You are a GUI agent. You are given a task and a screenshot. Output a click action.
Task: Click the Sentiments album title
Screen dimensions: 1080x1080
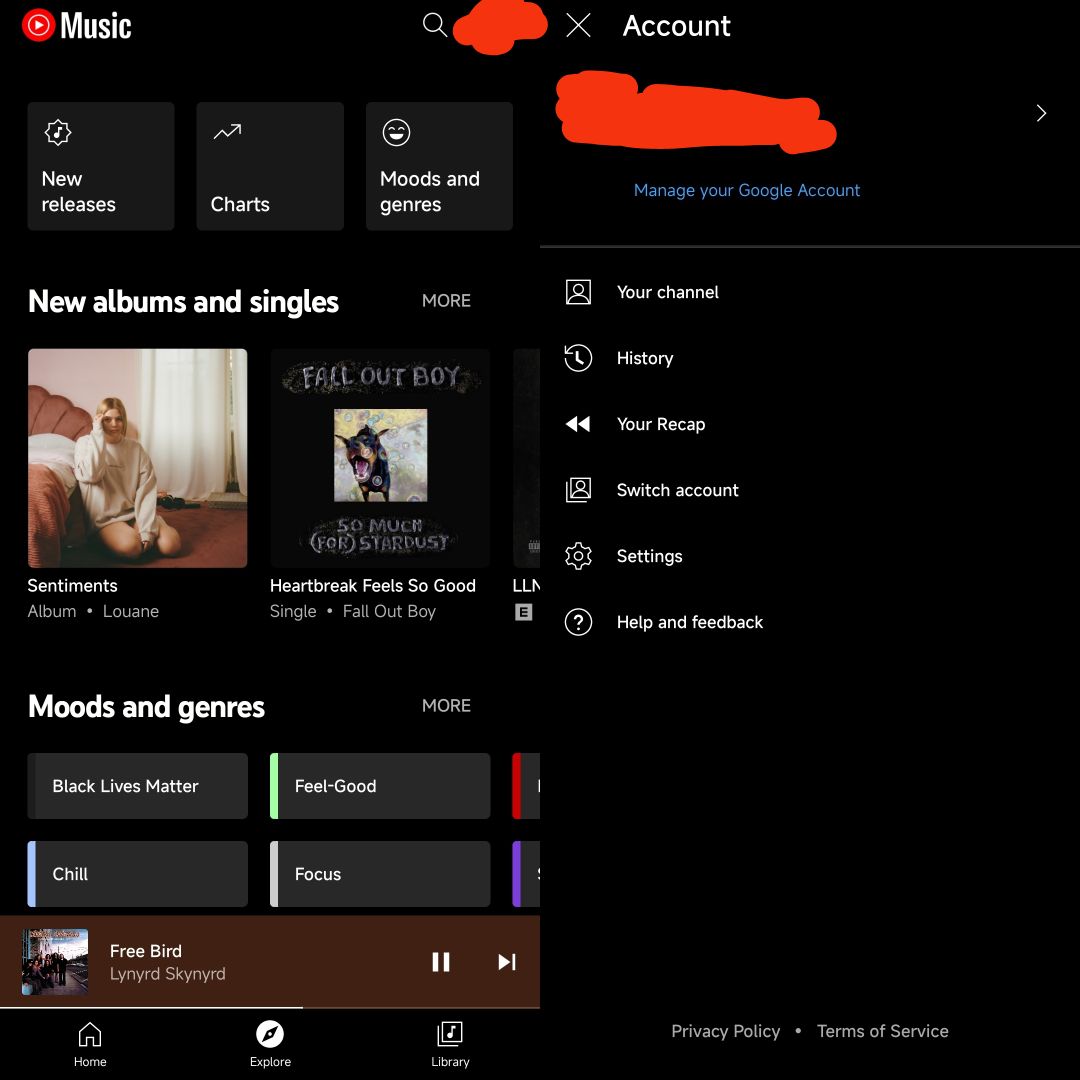[72, 585]
